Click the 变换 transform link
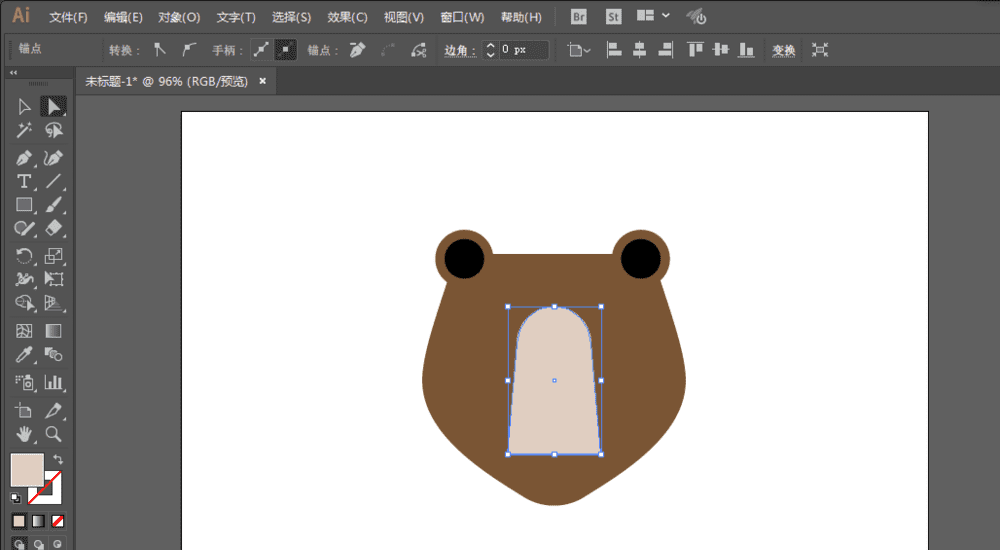The image size is (1000, 550). [783, 50]
